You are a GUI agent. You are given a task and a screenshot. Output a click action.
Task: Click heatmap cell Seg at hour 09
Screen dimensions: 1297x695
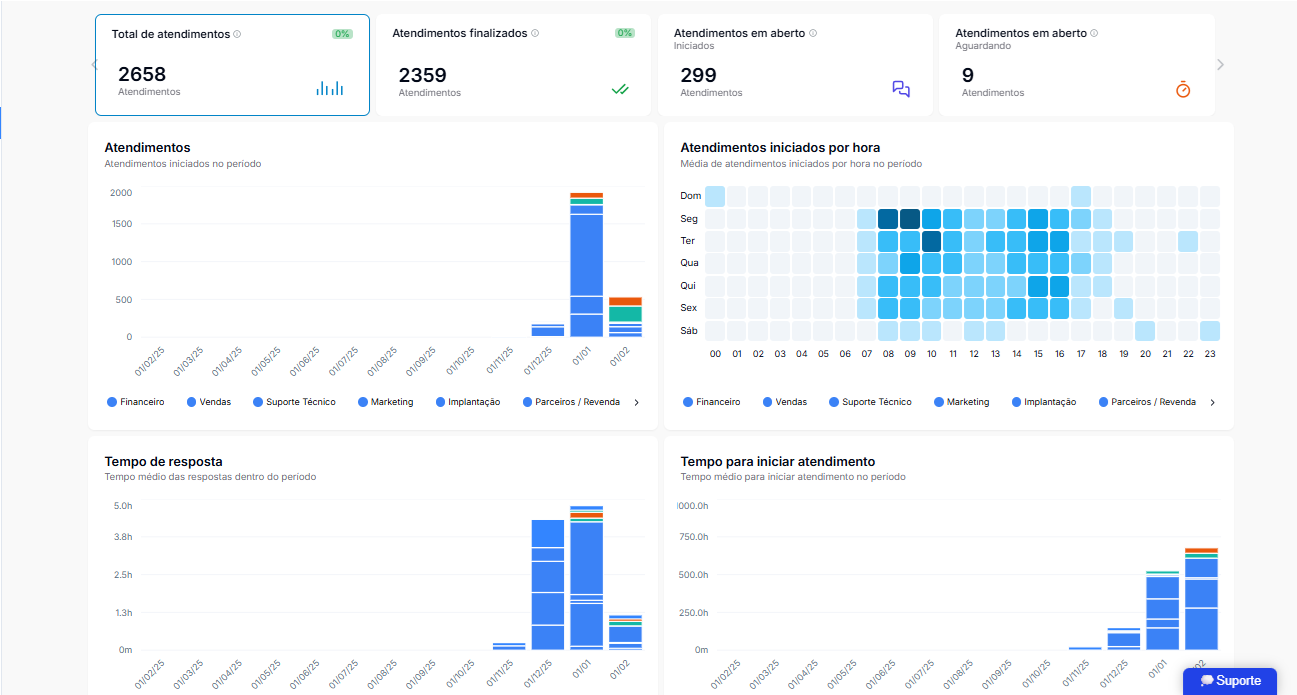(909, 218)
